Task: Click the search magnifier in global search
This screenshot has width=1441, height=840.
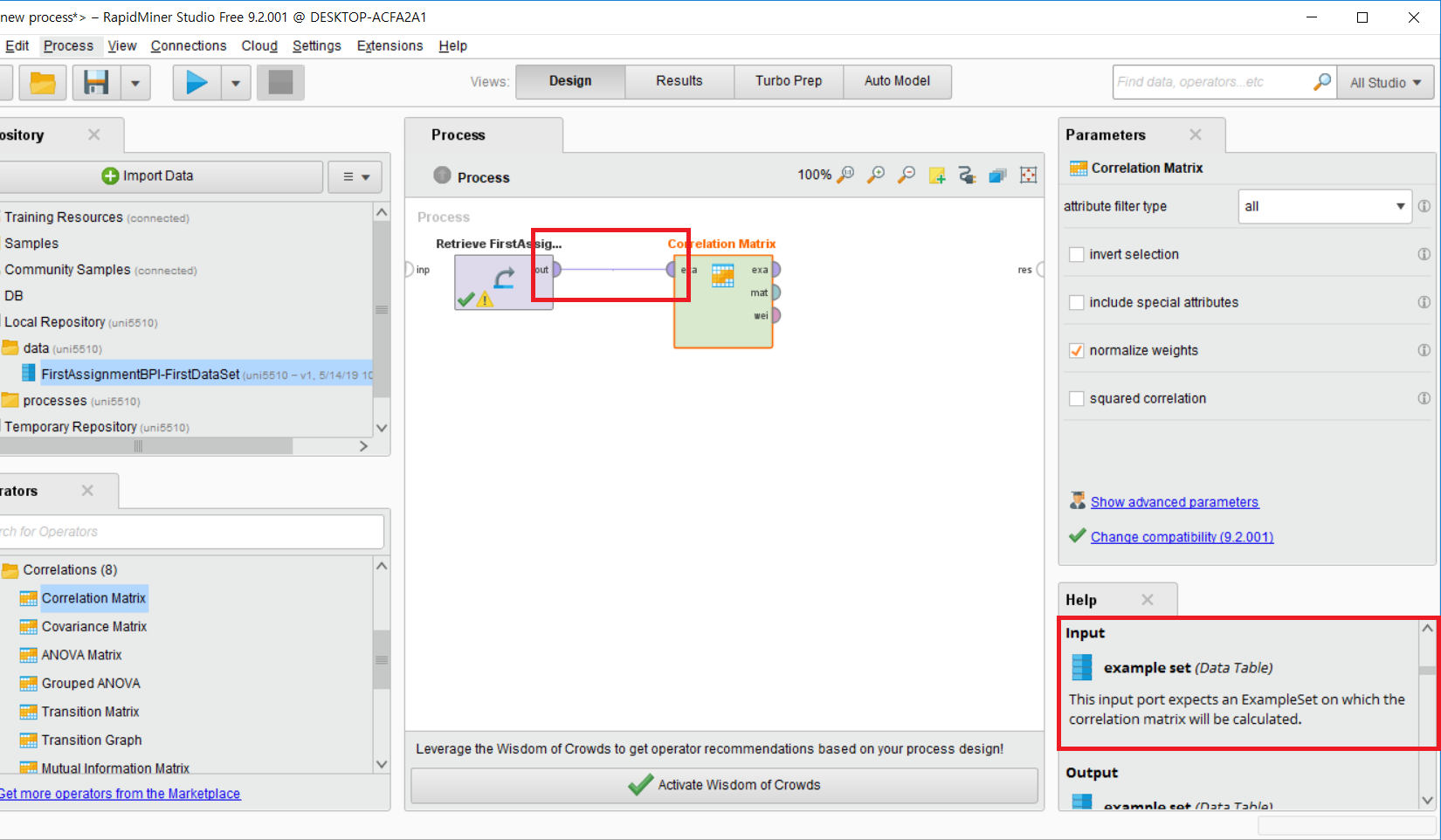Action: pyautogui.click(x=1322, y=82)
